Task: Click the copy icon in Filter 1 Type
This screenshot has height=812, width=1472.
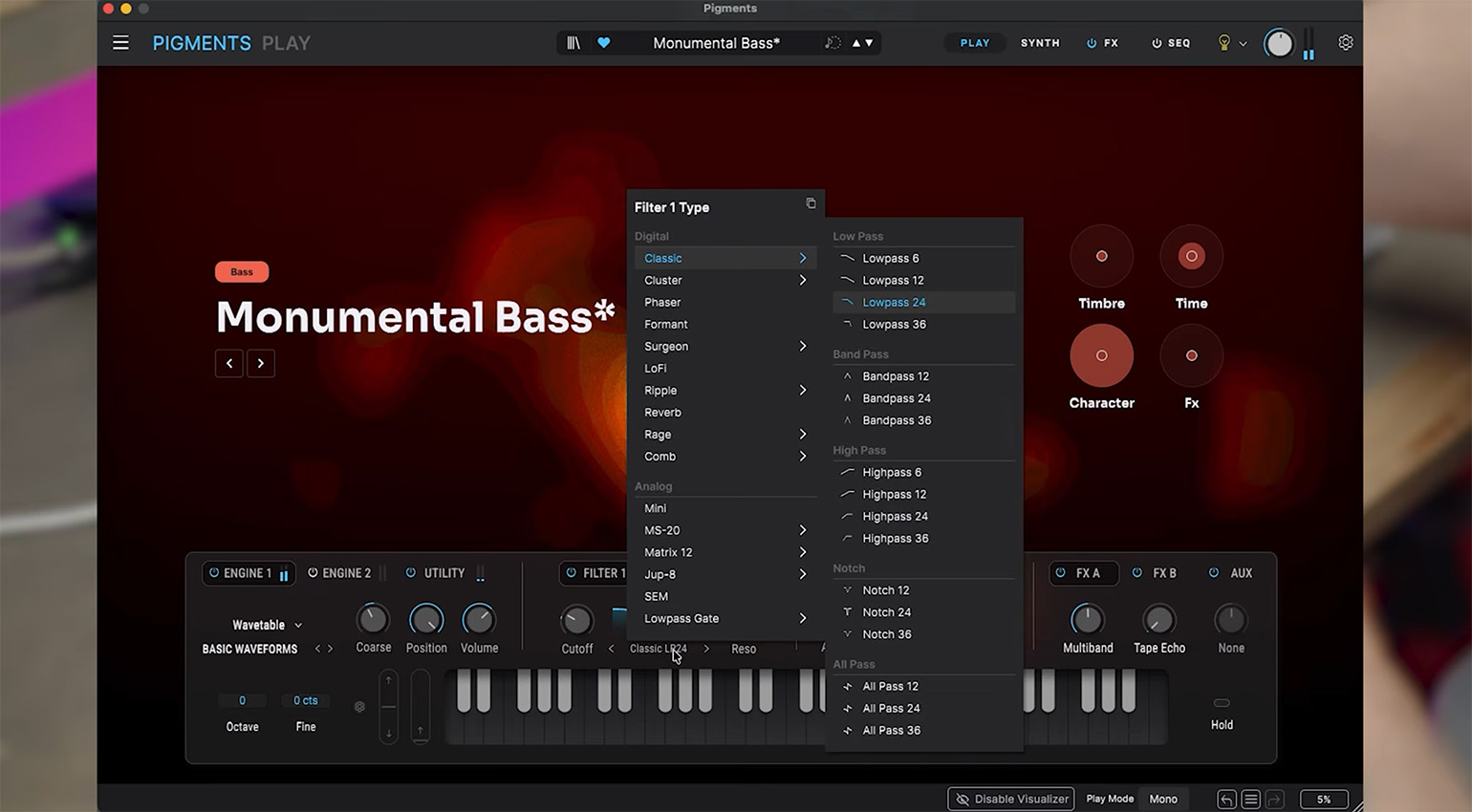Action: click(x=811, y=203)
